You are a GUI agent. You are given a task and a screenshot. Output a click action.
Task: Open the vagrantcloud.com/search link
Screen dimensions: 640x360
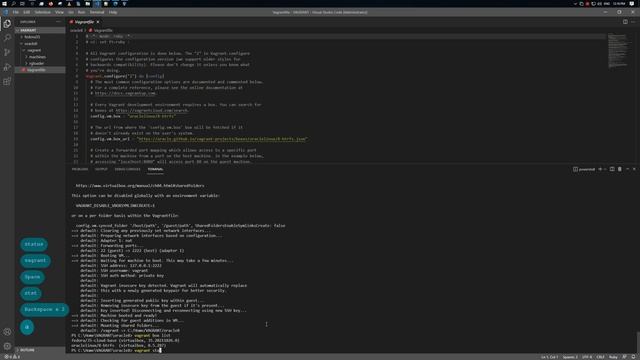[x=151, y=110]
